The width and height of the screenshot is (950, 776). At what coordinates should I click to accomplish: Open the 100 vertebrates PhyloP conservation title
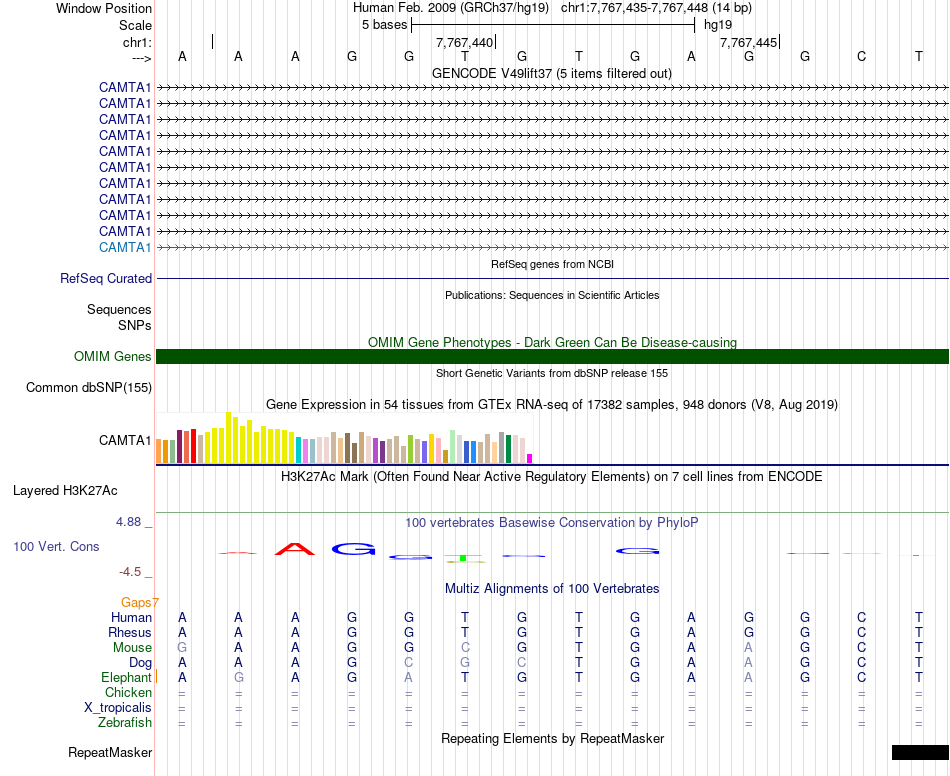pyautogui.click(x=552, y=522)
